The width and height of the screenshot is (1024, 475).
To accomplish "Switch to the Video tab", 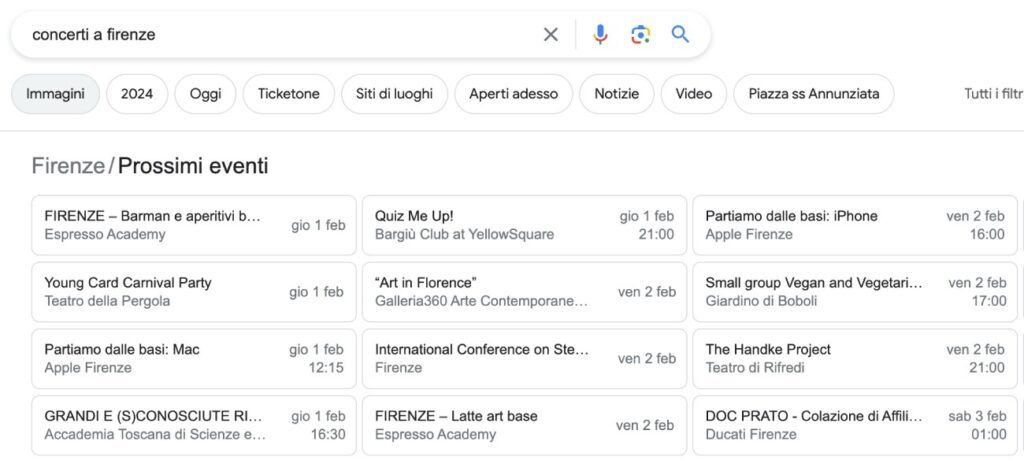I will click(x=694, y=94).
